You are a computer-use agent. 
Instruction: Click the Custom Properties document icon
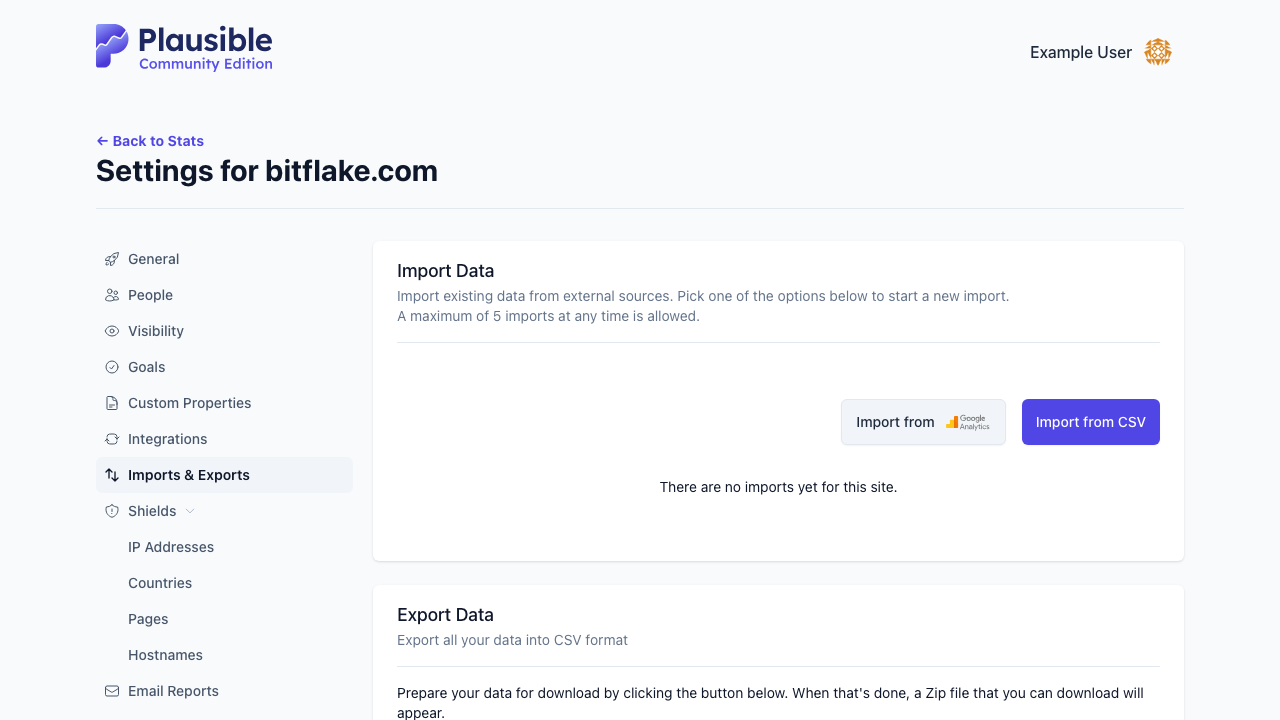pyautogui.click(x=112, y=403)
